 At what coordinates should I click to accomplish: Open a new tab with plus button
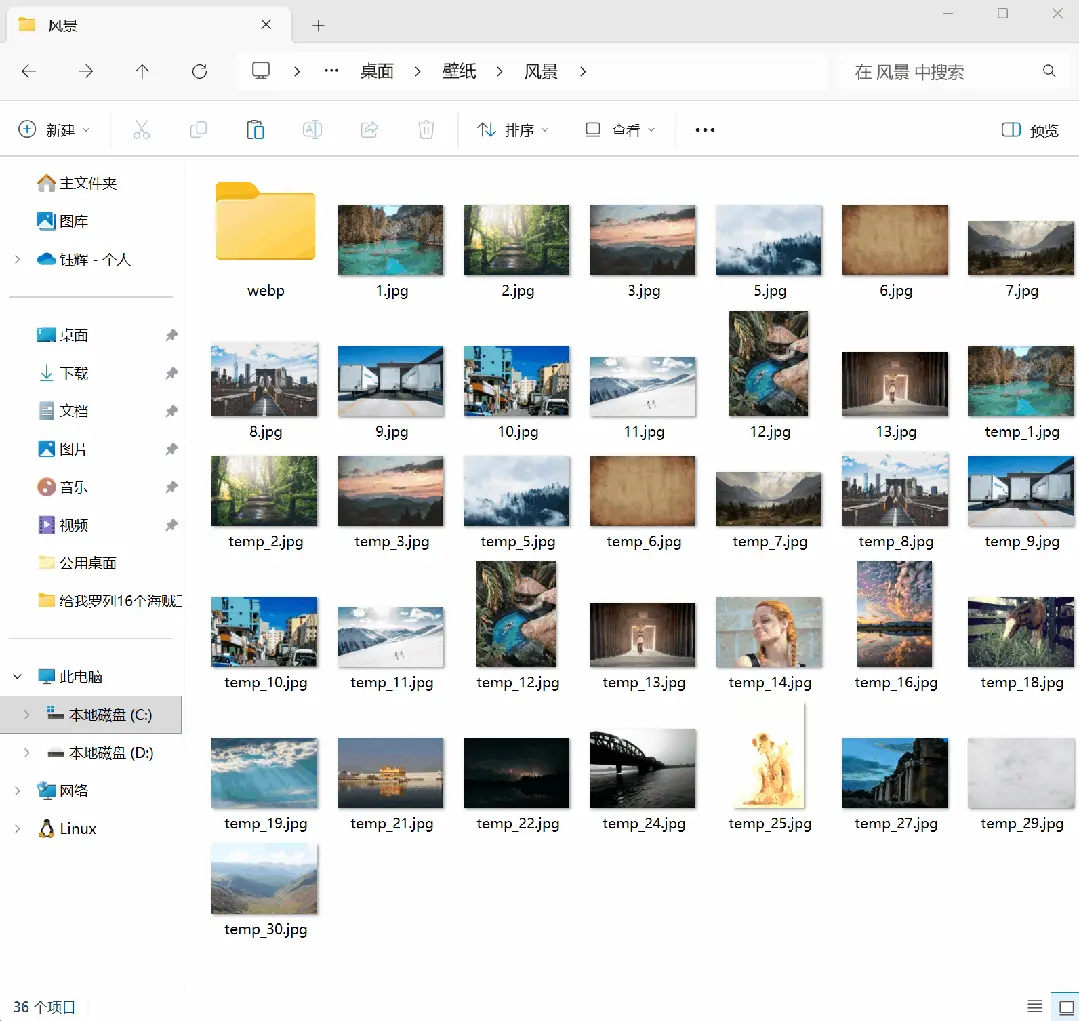[x=318, y=25]
